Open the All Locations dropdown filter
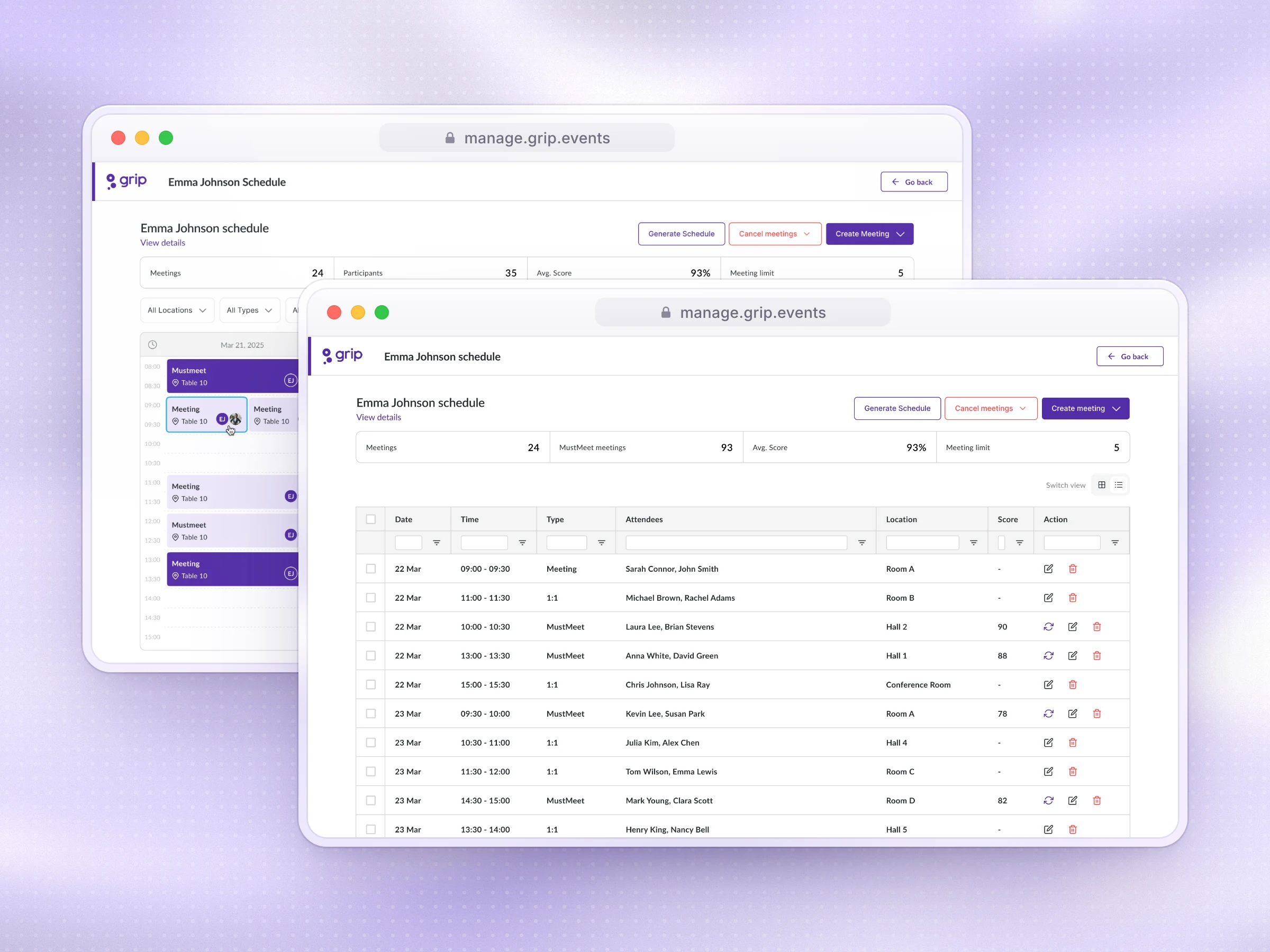This screenshot has height=952, width=1270. point(177,310)
